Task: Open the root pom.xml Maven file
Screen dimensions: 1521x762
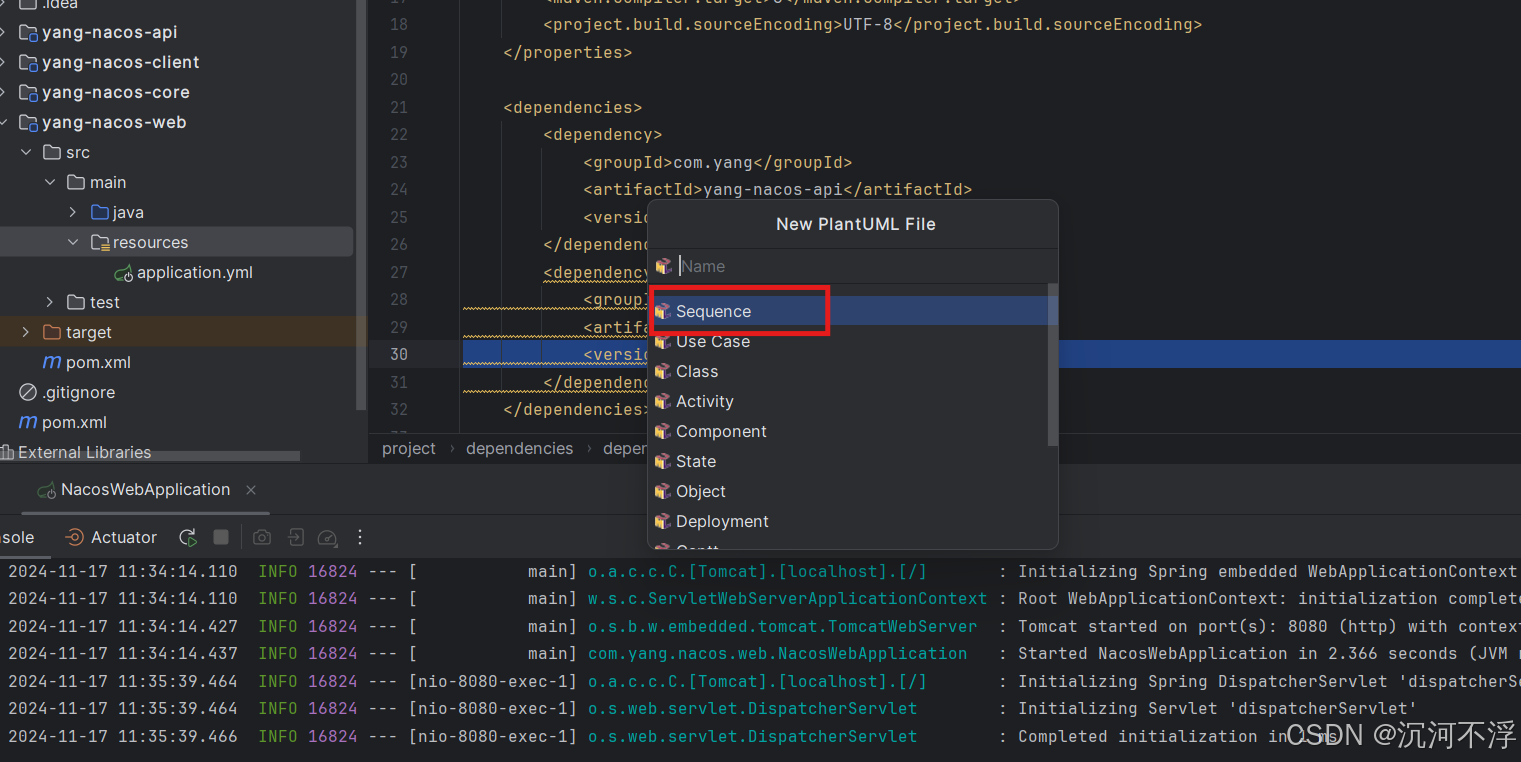Action: (x=74, y=422)
